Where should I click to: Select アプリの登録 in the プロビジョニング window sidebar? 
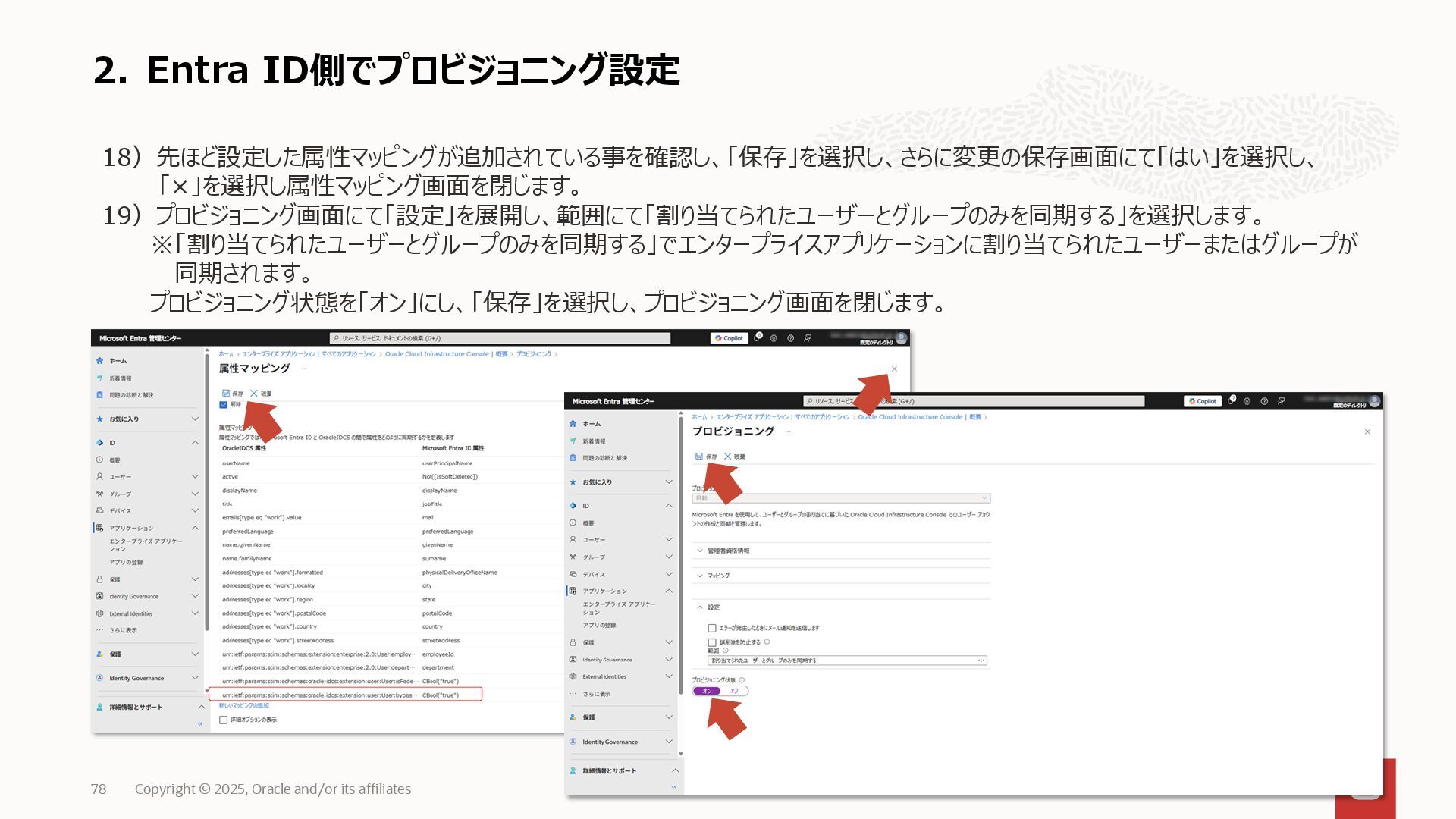599,625
